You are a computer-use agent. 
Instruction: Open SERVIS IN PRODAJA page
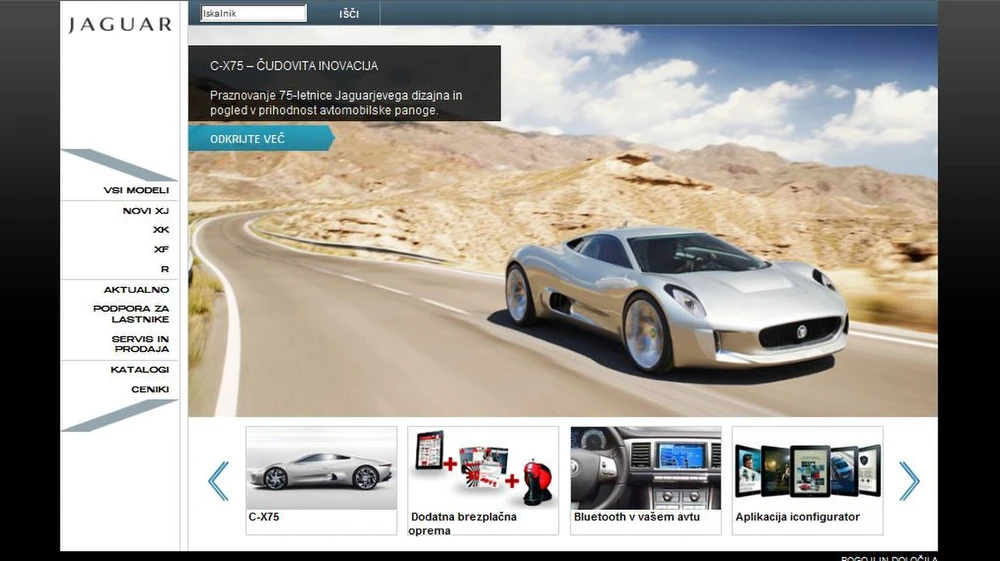141,344
